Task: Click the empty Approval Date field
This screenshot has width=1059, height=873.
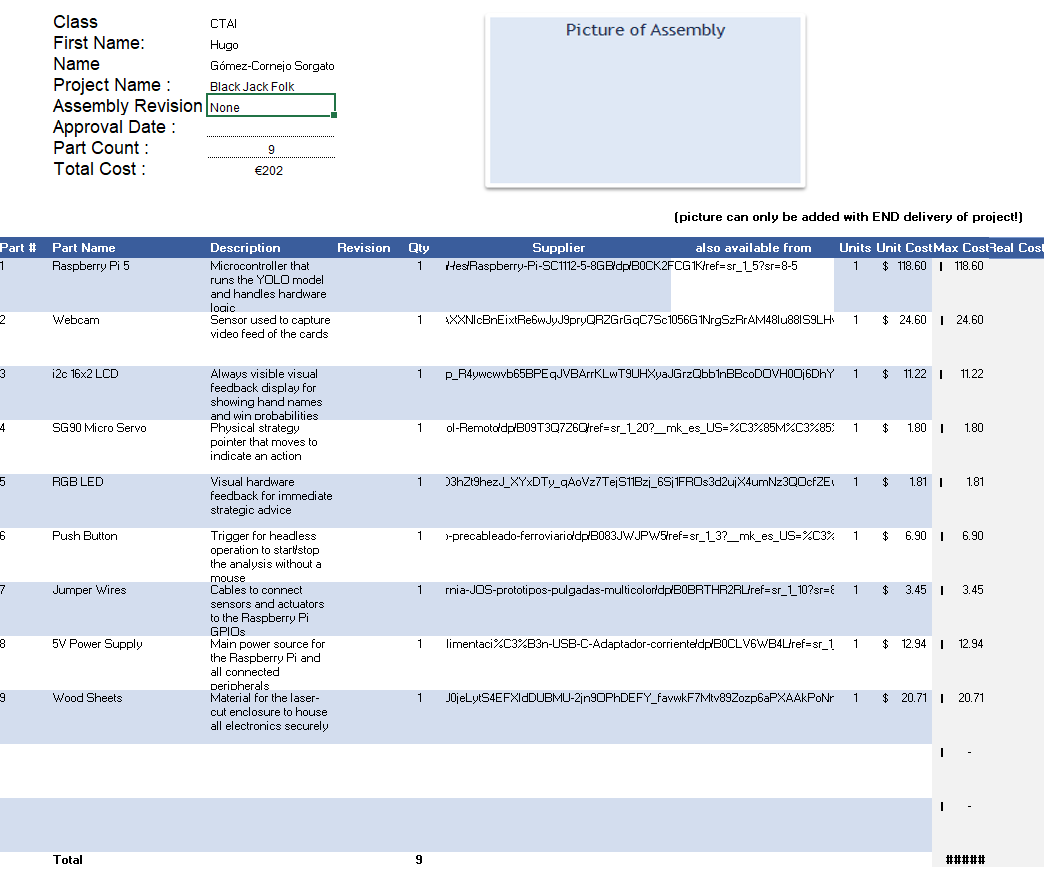Action: (x=271, y=127)
